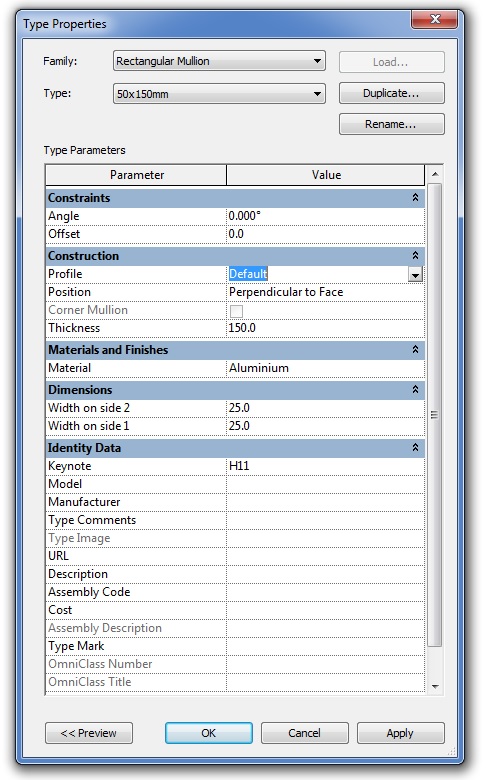Click the scrollbar up arrow
Image resolution: width=489 pixels, height=780 pixels.
pyautogui.click(x=435, y=174)
